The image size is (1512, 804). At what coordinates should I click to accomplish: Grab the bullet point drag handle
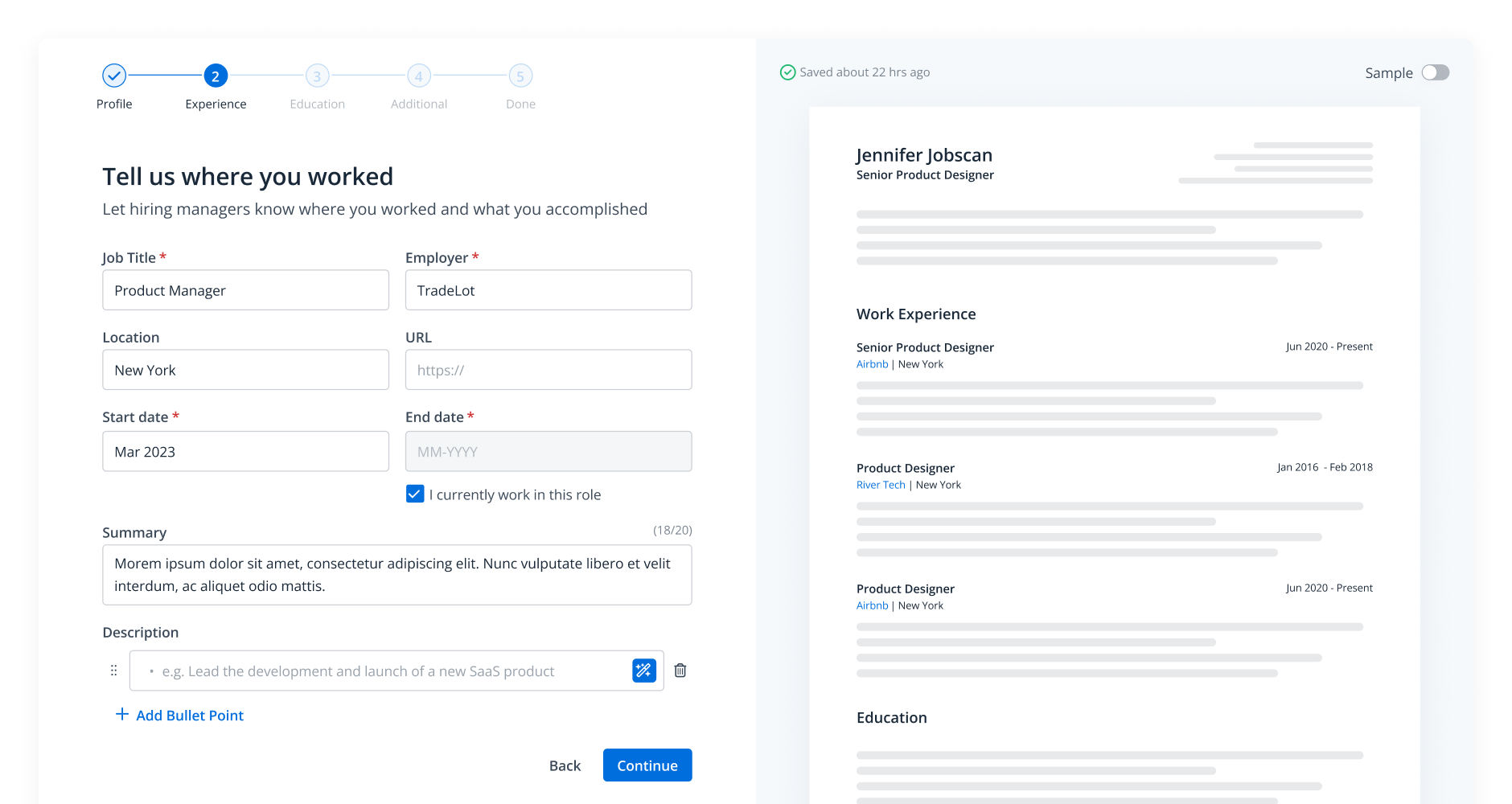[x=113, y=671]
